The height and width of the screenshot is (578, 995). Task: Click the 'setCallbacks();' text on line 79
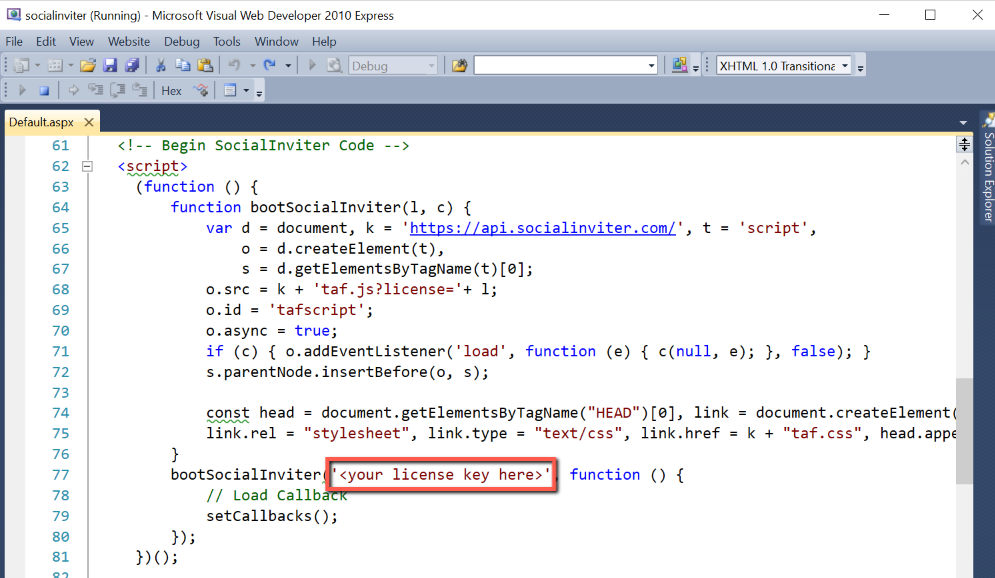coord(272,516)
